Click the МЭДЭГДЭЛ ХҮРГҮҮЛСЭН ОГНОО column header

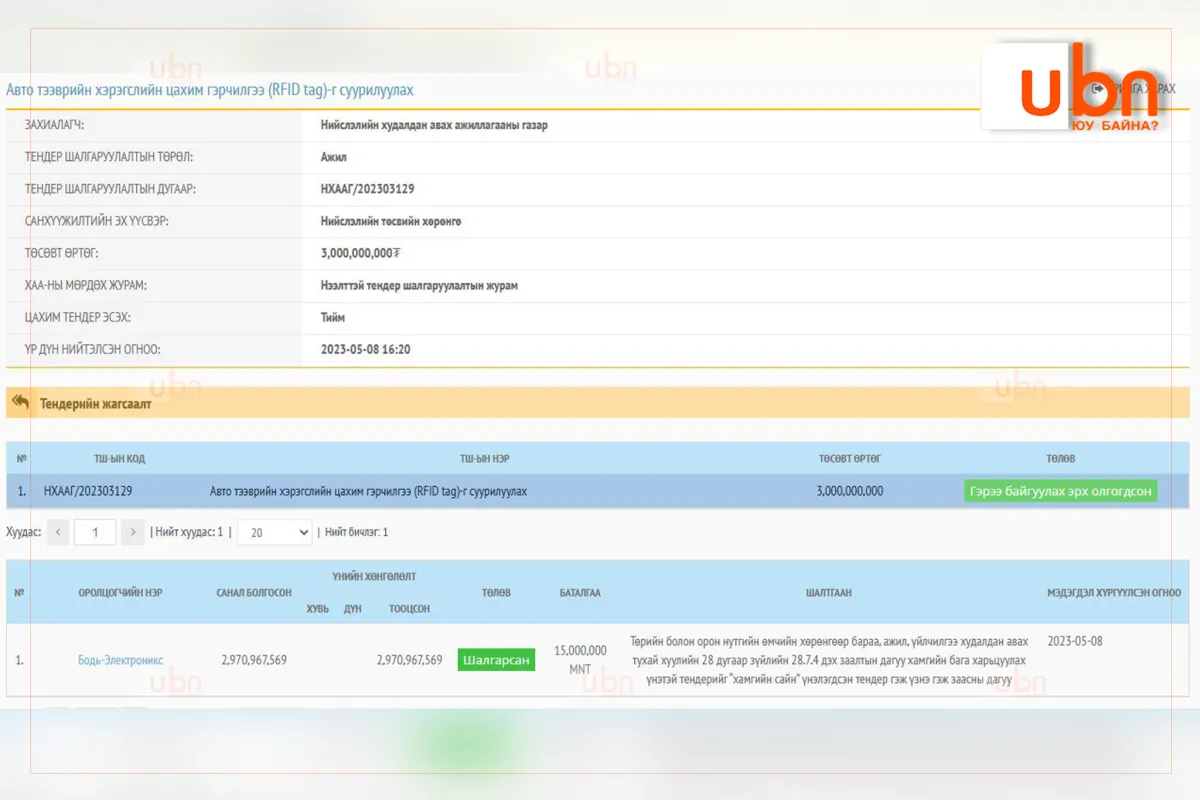(x=1114, y=592)
